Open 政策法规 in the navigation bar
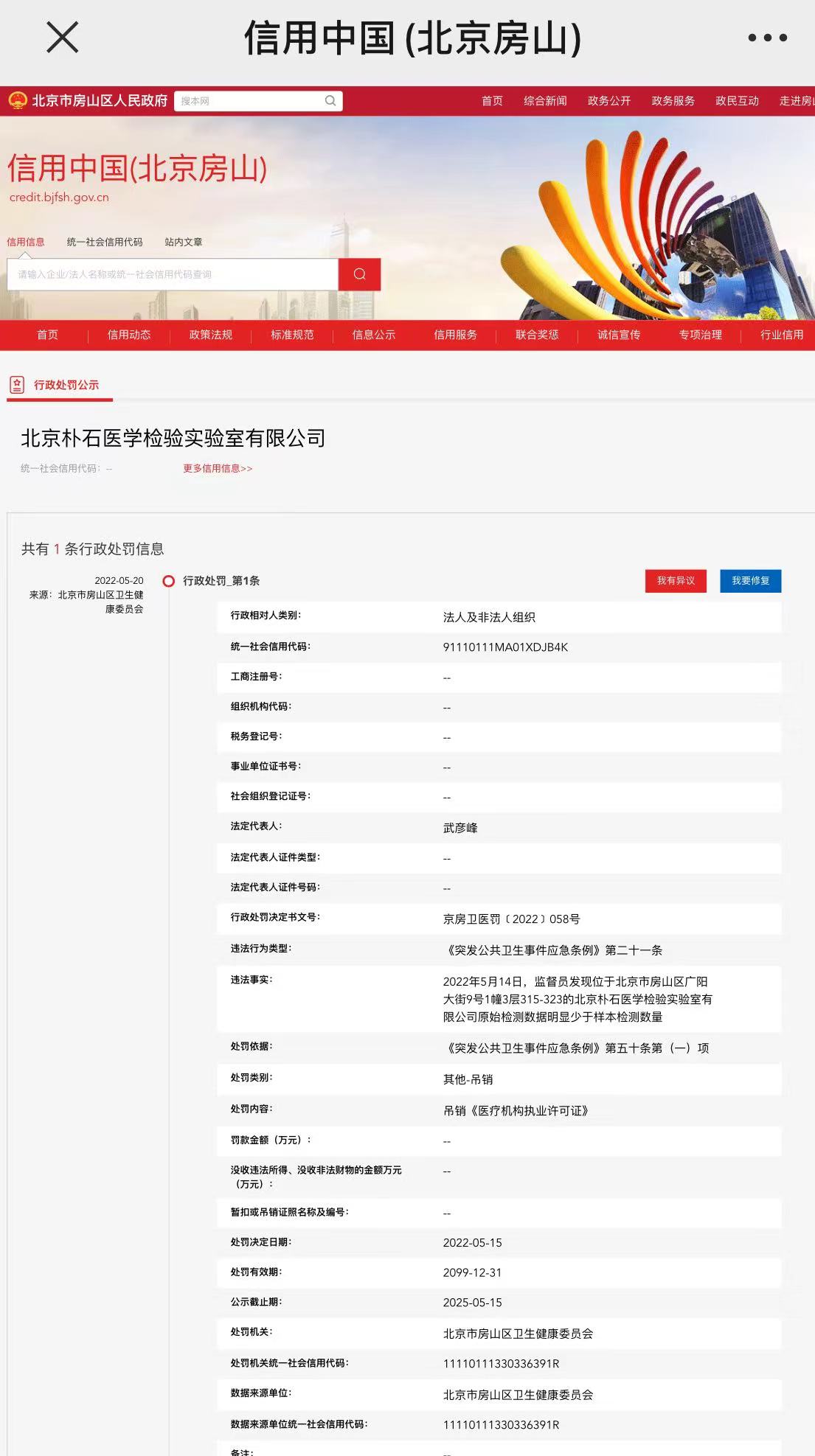 pyautogui.click(x=211, y=335)
